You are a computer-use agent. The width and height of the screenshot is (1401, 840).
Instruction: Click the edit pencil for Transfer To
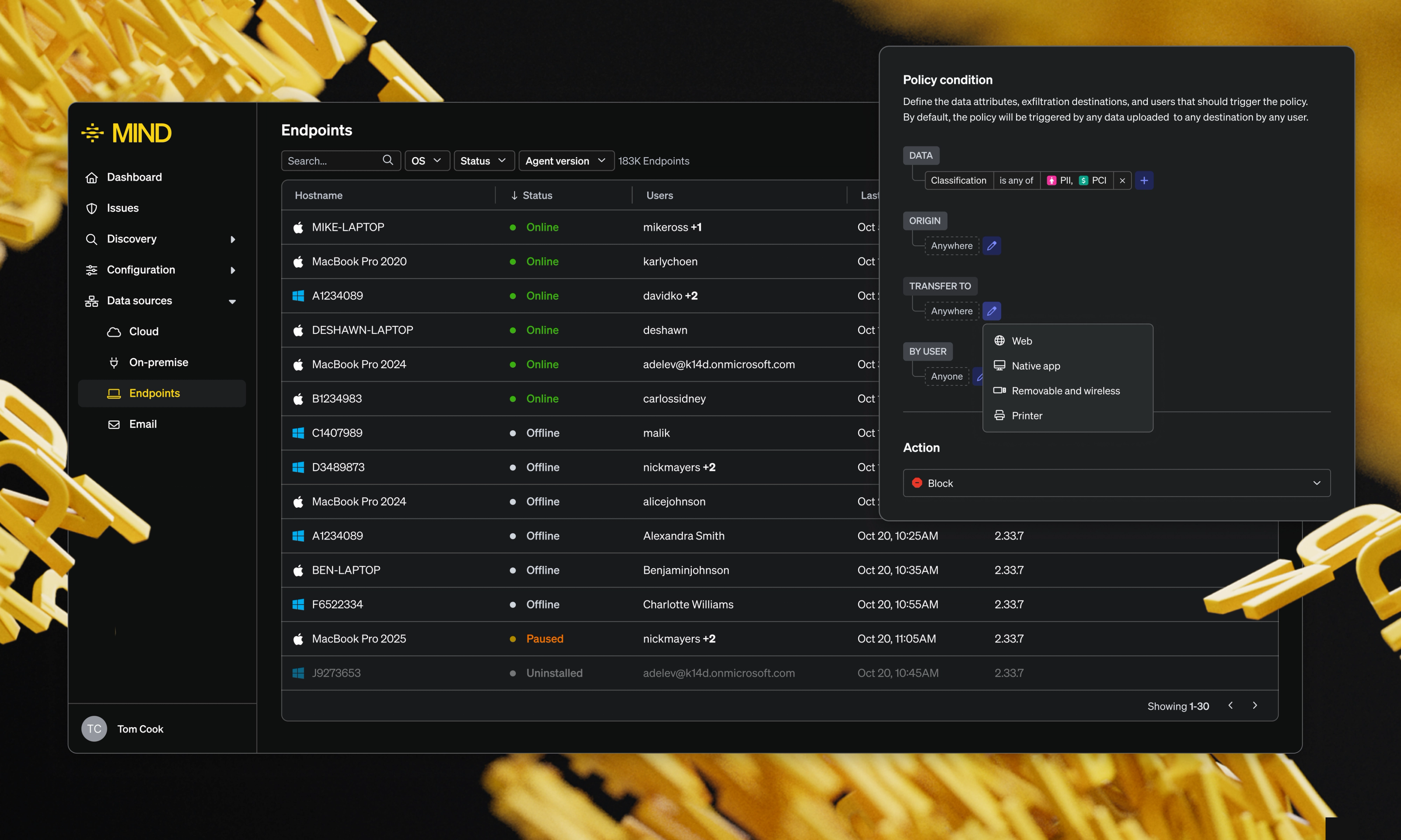pos(991,311)
